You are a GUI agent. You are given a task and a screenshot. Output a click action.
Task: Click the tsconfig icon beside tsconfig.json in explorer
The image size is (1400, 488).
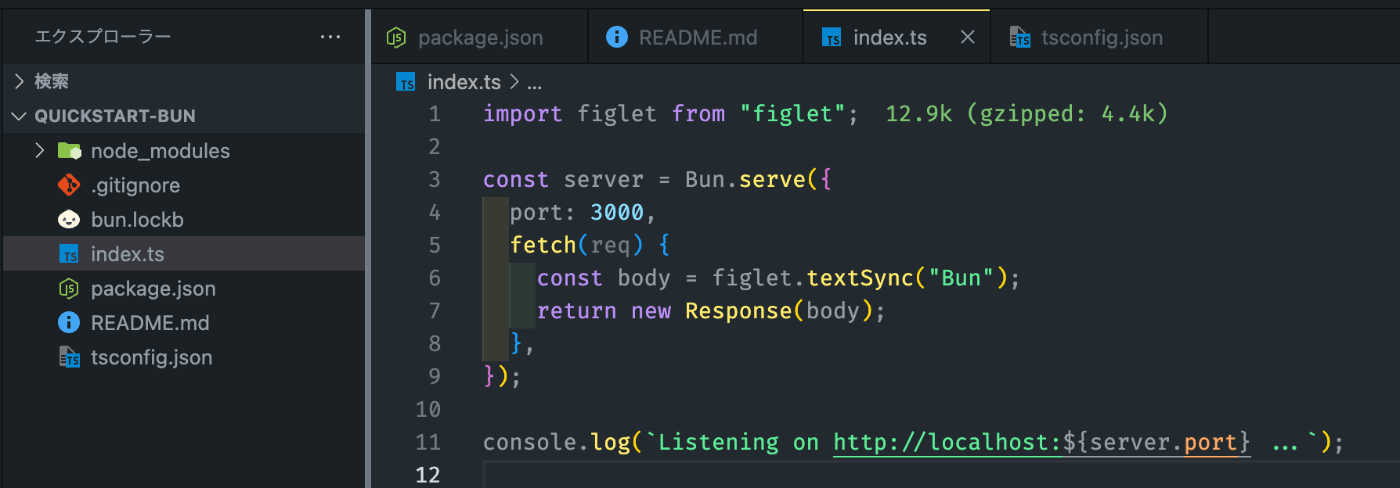click(69, 357)
